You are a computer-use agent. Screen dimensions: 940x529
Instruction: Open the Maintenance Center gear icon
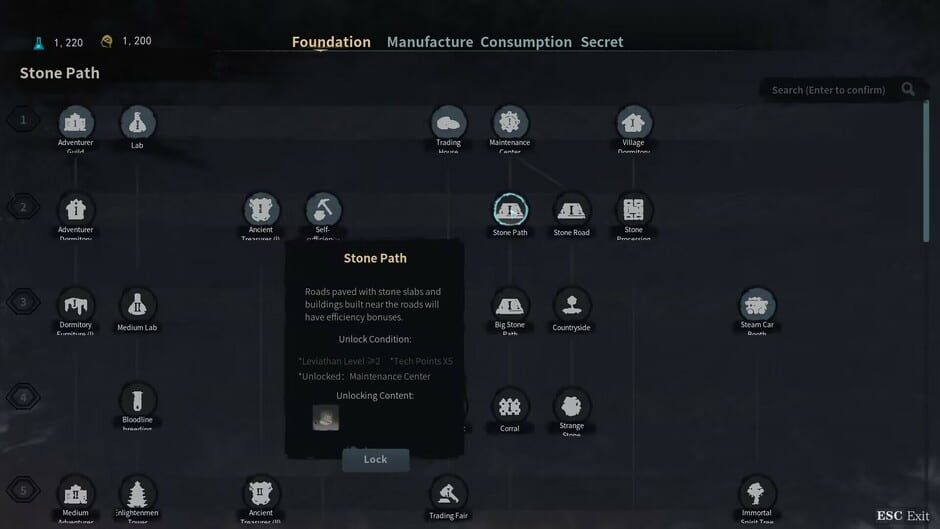pyautogui.click(x=510, y=123)
